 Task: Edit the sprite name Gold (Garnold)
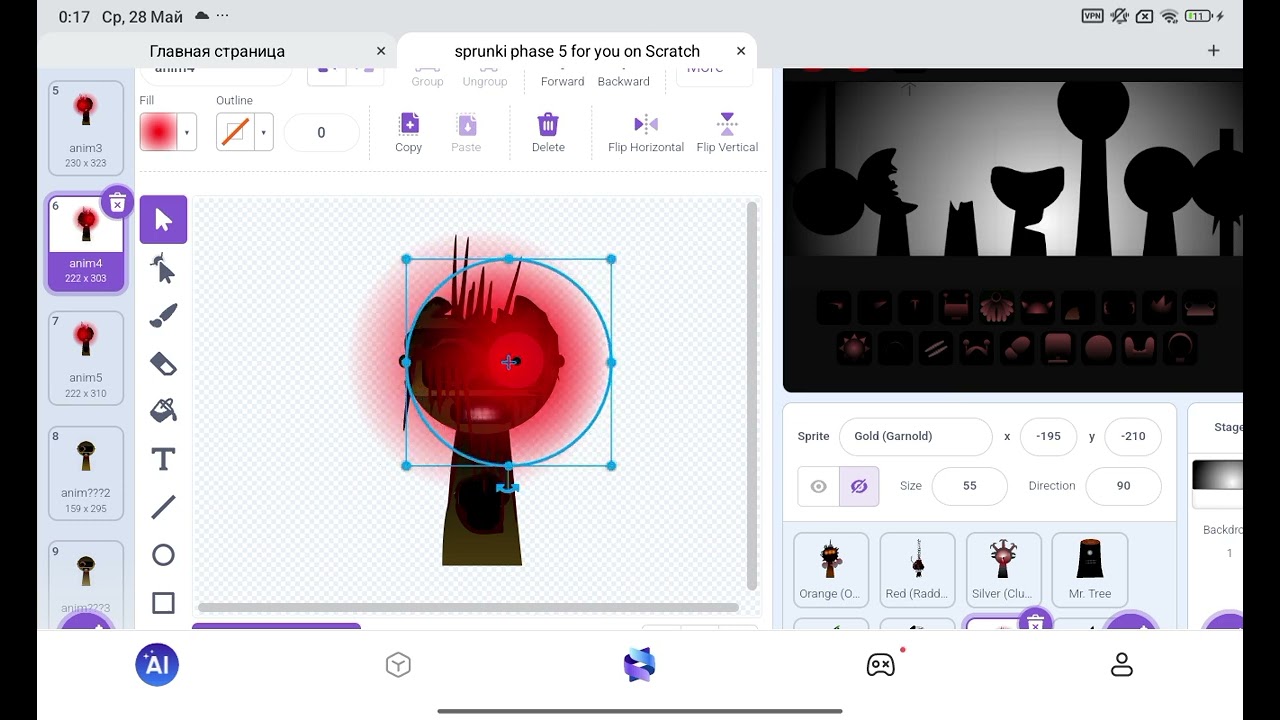pos(915,436)
